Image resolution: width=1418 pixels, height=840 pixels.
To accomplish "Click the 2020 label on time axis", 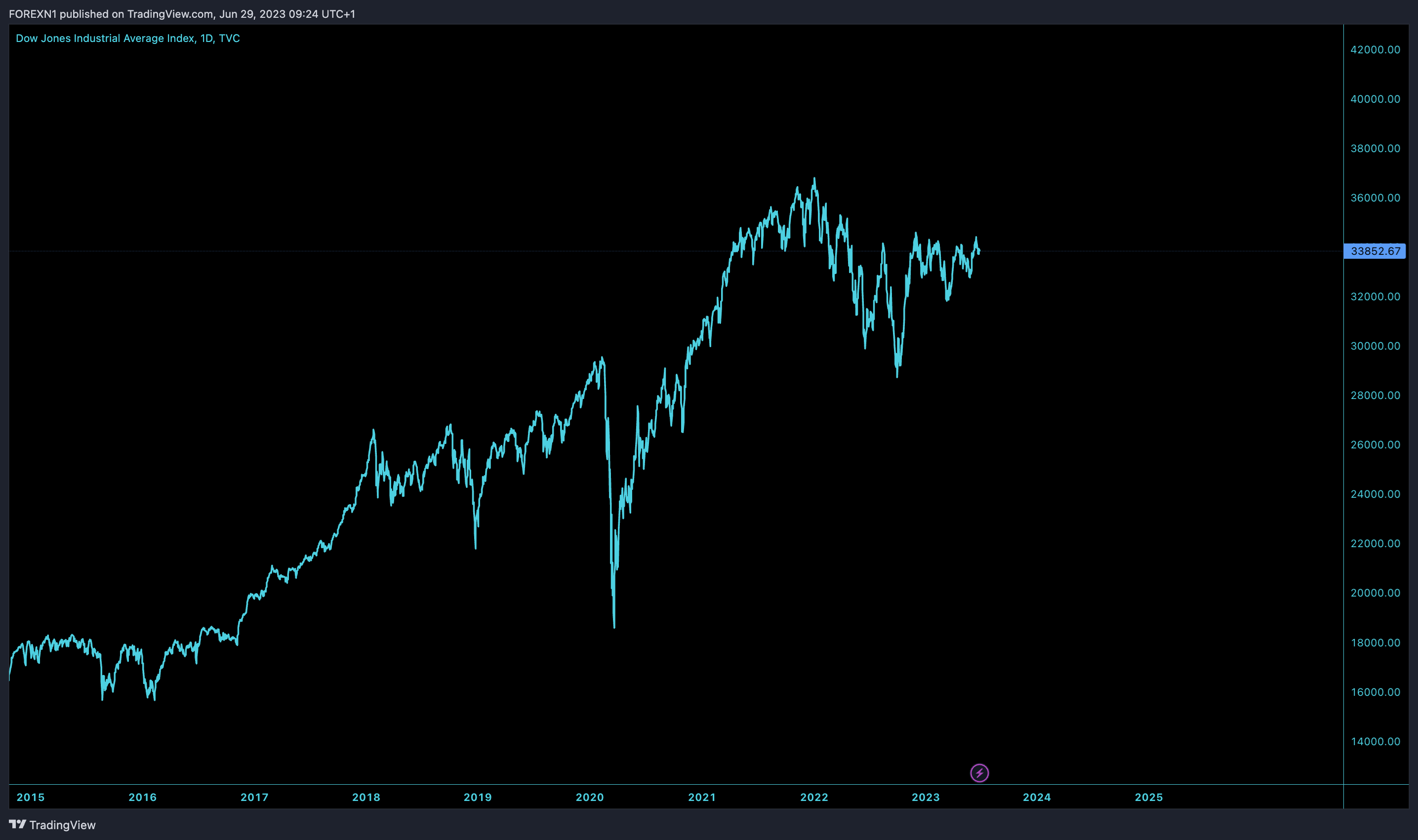I will pos(590,797).
